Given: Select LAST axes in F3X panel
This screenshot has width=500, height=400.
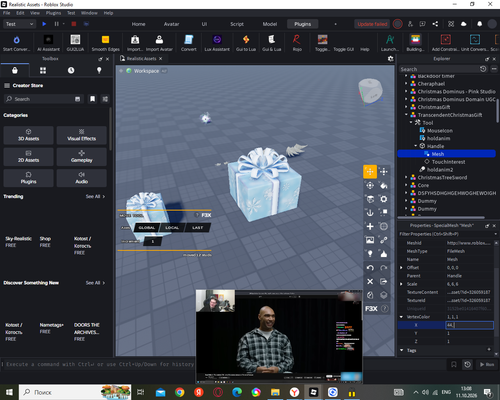Looking at the screenshot, I should point(197,228).
